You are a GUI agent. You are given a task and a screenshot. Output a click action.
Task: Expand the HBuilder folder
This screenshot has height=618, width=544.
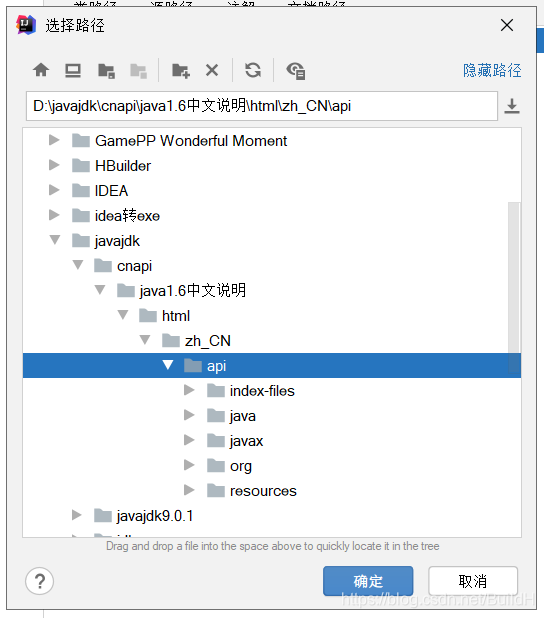click(54, 165)
